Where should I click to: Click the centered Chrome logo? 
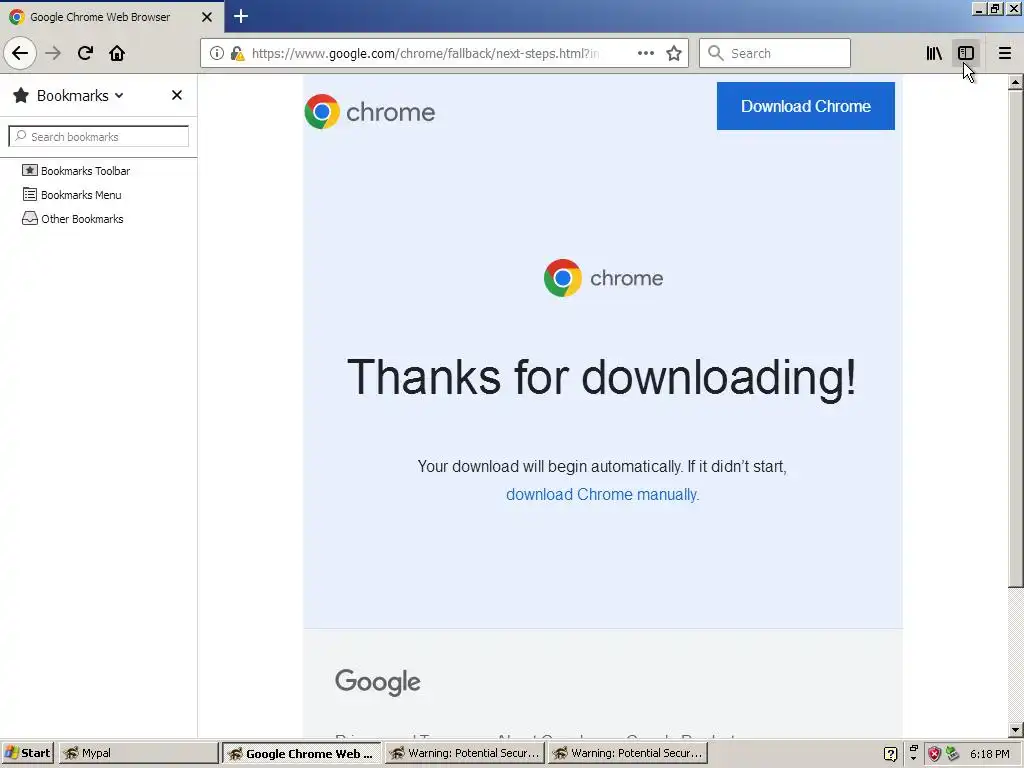click(x=603, y=278)
